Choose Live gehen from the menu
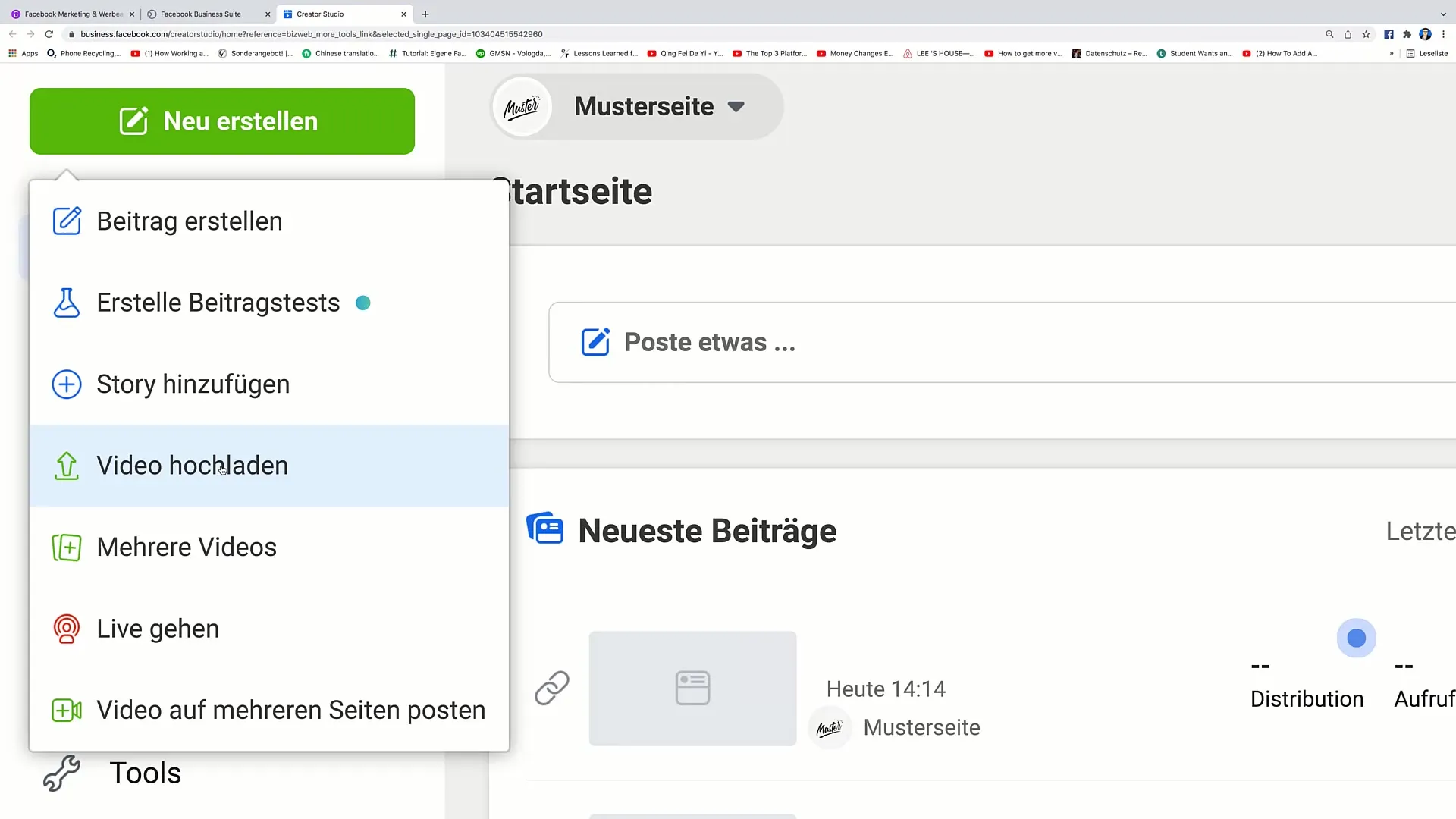Image resolution: width=1456 pixels, height=819 pixels. 268,629
